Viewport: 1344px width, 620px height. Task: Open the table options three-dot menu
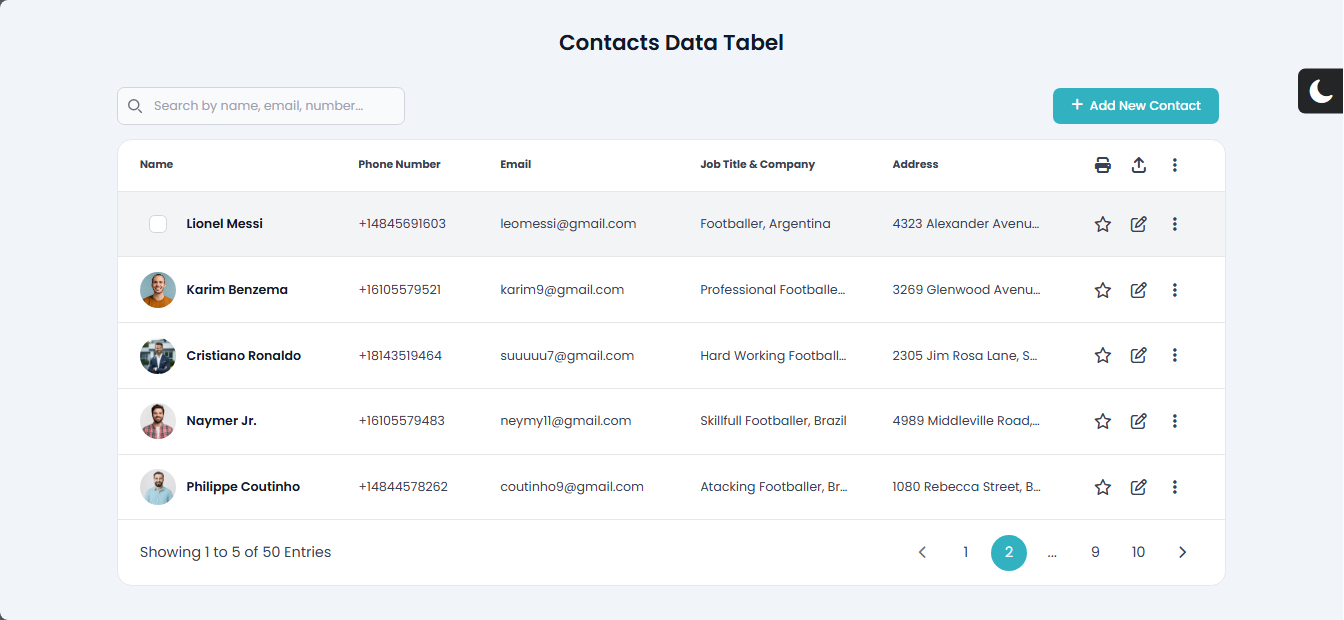[1175, 165]
